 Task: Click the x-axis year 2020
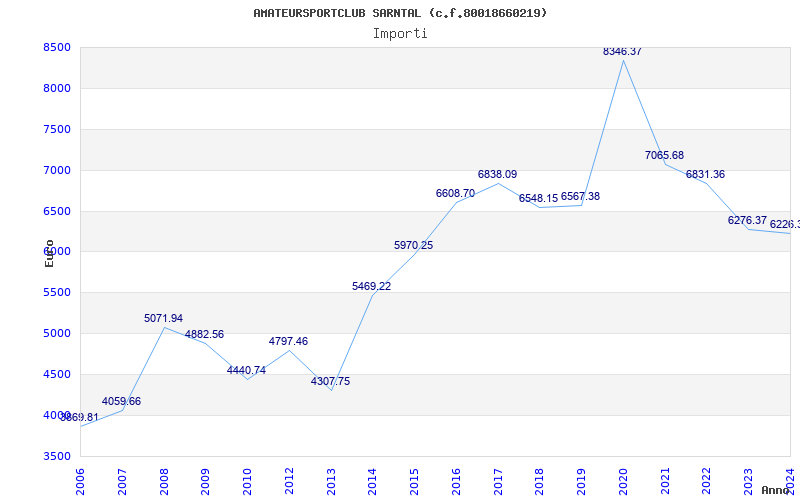point(623,482)
